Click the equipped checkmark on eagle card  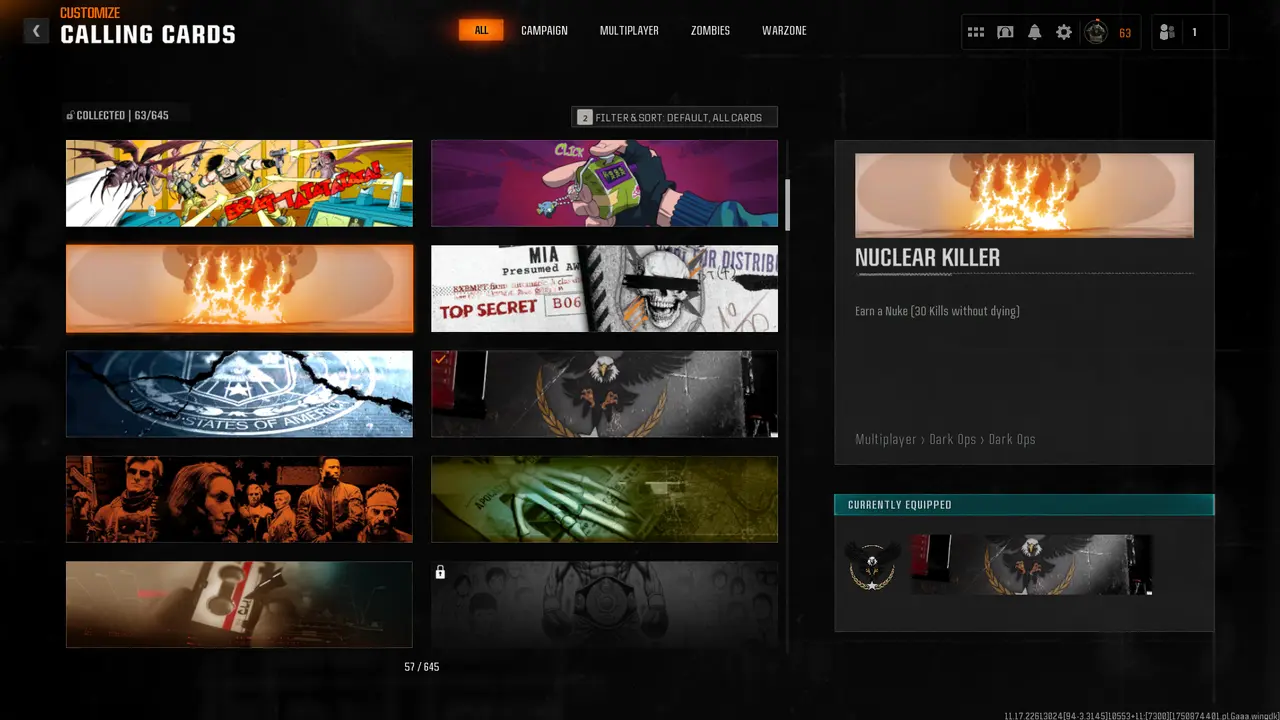click(x=441, y=359)
